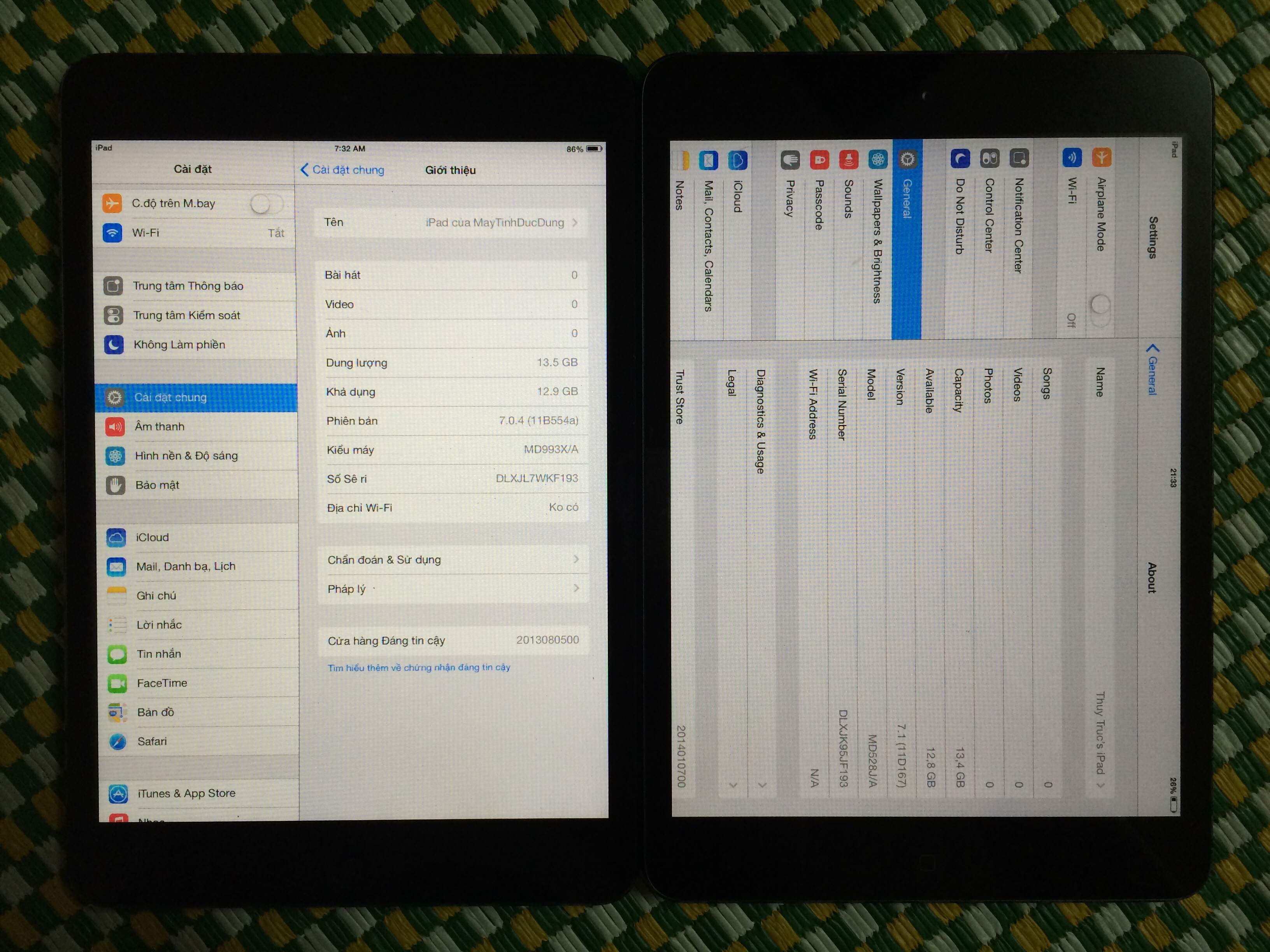Expand Pháp lý chevron

pyautogui.click(x=576, y=588)
